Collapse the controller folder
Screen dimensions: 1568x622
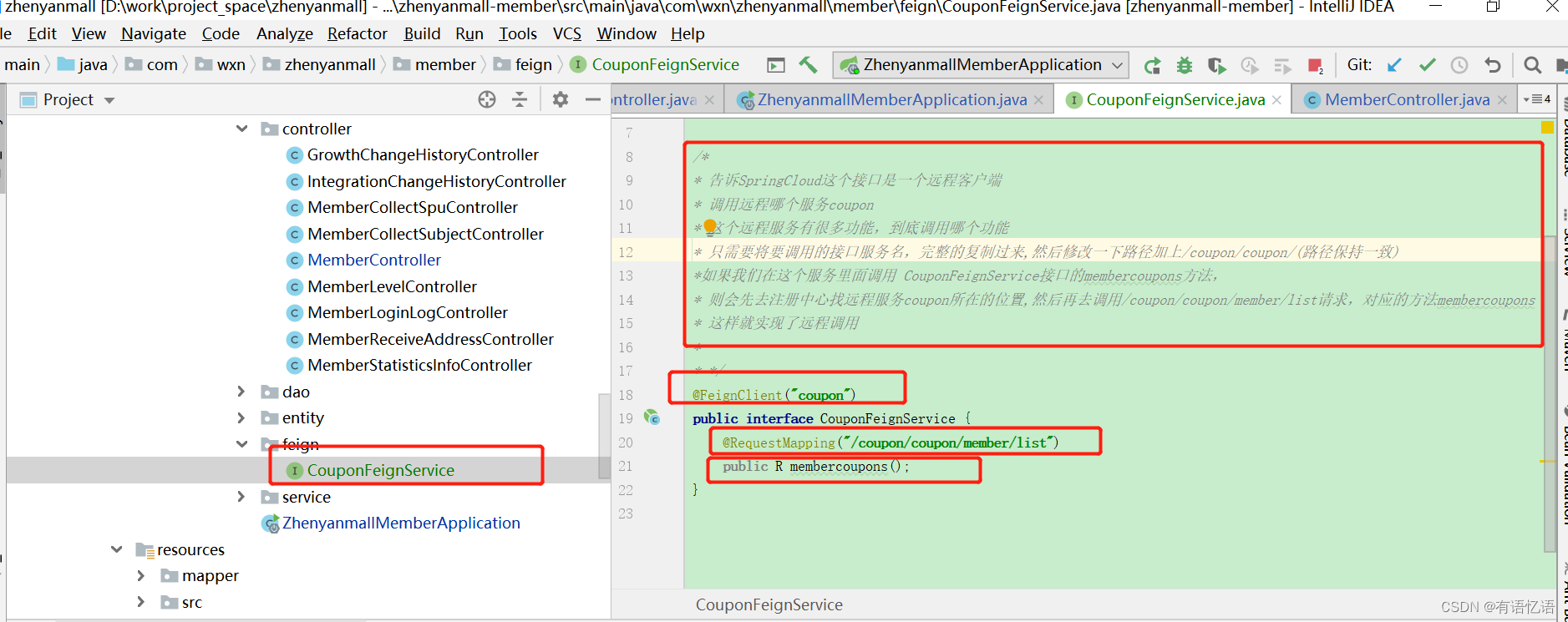(242, 129)
